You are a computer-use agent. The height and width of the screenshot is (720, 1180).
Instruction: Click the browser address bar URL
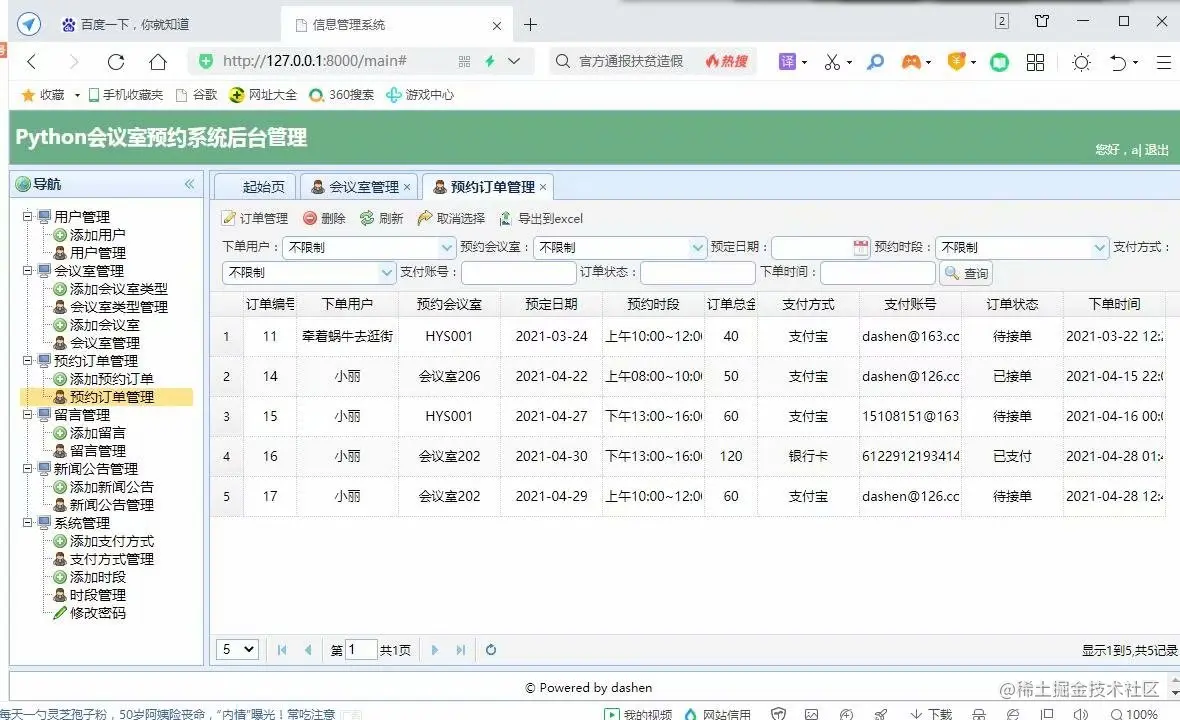(x=315, y=61)
